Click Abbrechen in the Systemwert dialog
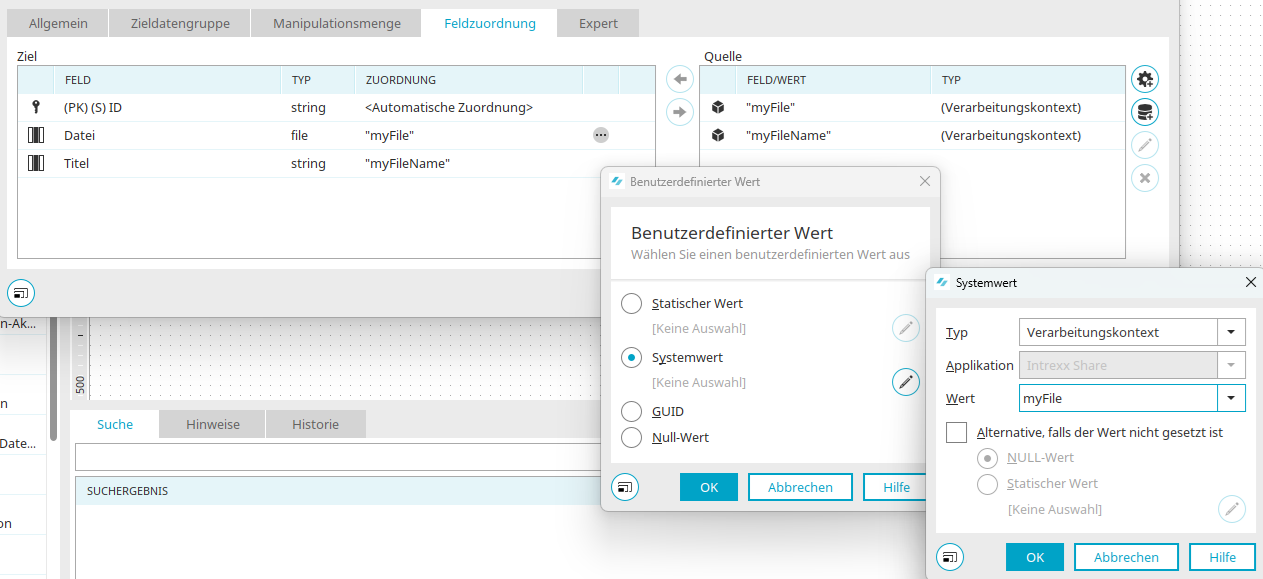The image size is (1263, 579). pos(1126,557)
